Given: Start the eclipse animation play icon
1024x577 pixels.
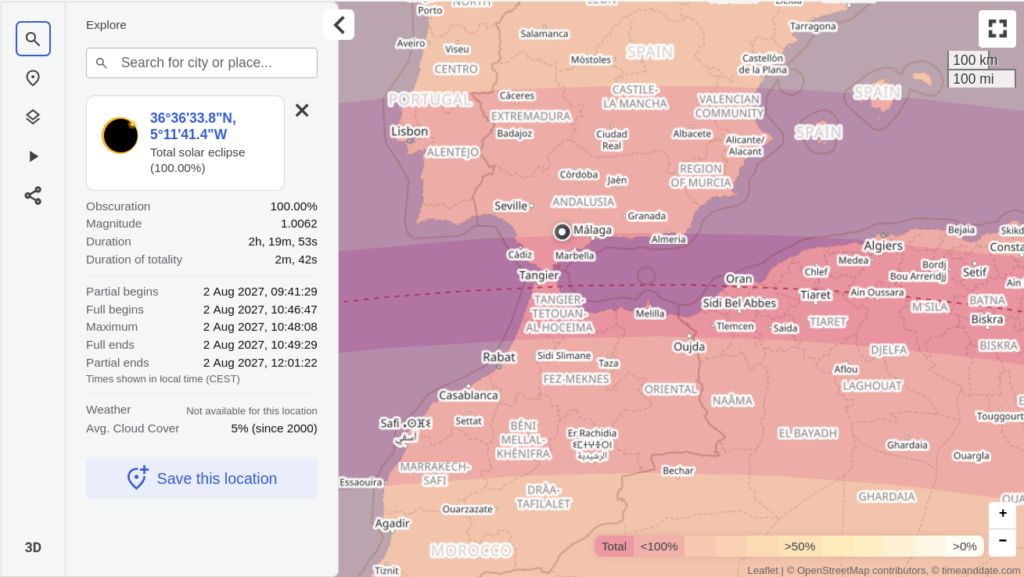Looking at the screenshot, I should coord(33,157).
